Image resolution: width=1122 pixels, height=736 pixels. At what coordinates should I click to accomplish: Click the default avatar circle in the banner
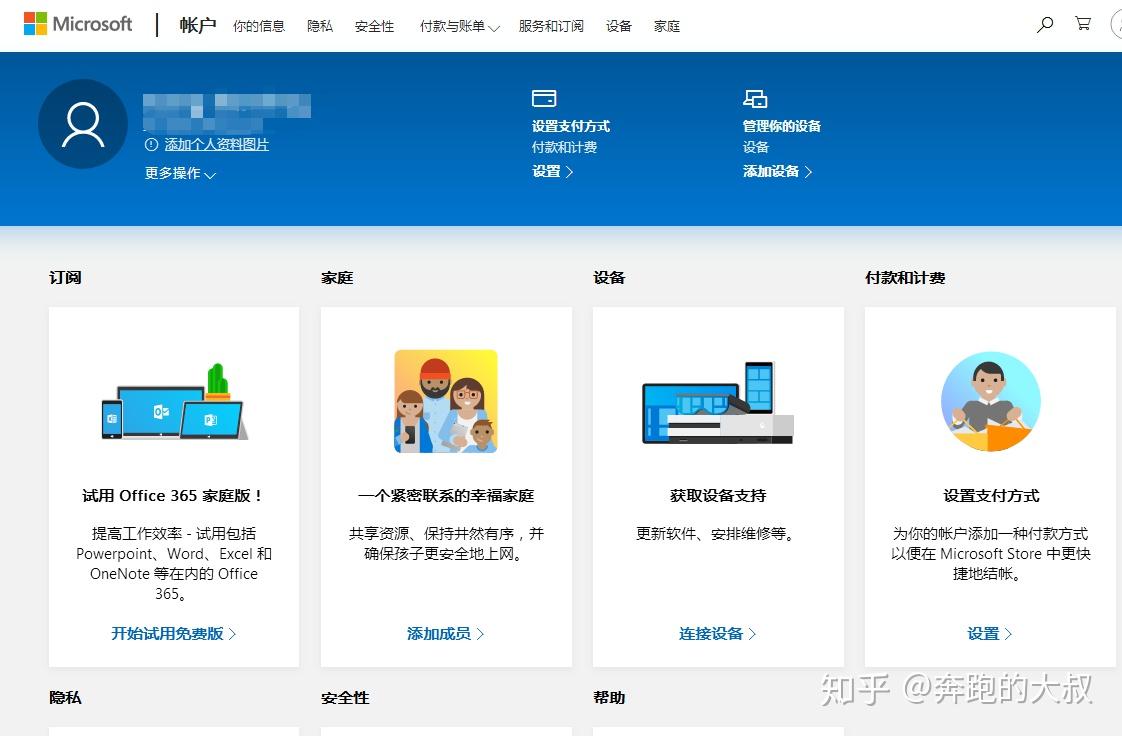82,123
